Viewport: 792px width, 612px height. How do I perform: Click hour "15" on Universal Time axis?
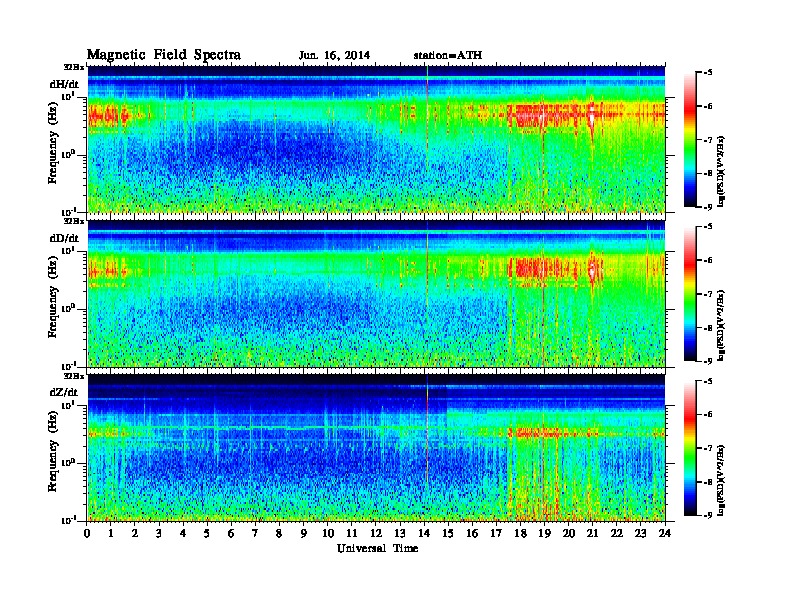click(x=448, y=534)
